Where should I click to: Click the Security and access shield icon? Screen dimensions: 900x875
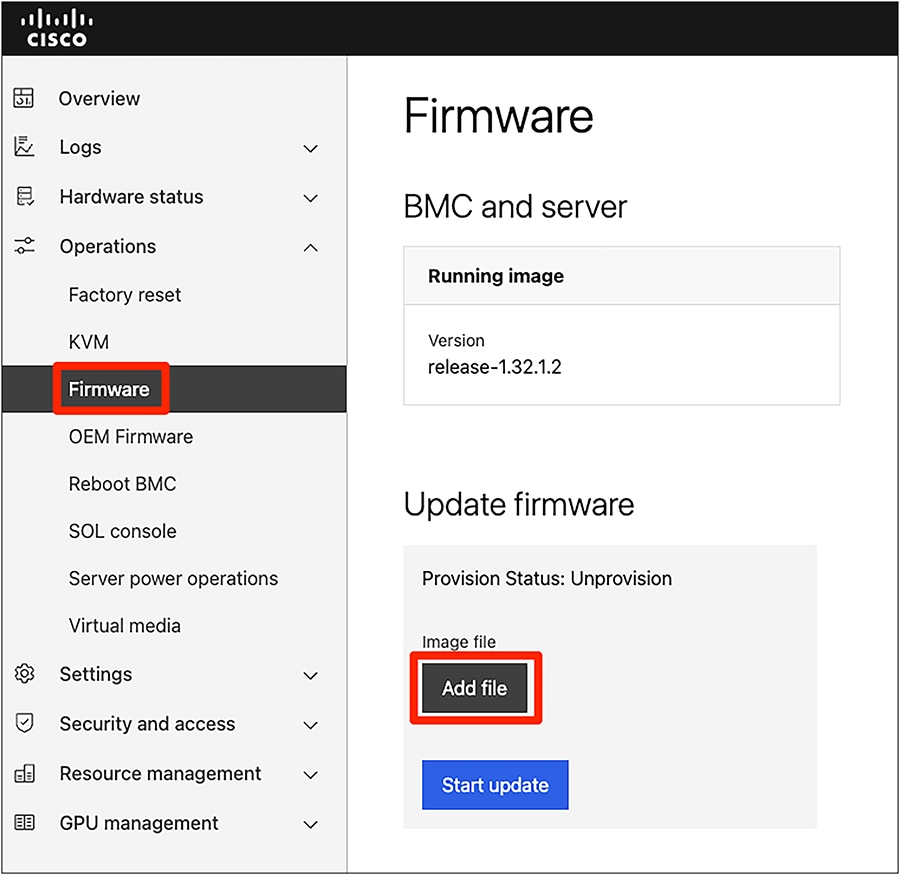pyautogui.click(x=24, y=724)
